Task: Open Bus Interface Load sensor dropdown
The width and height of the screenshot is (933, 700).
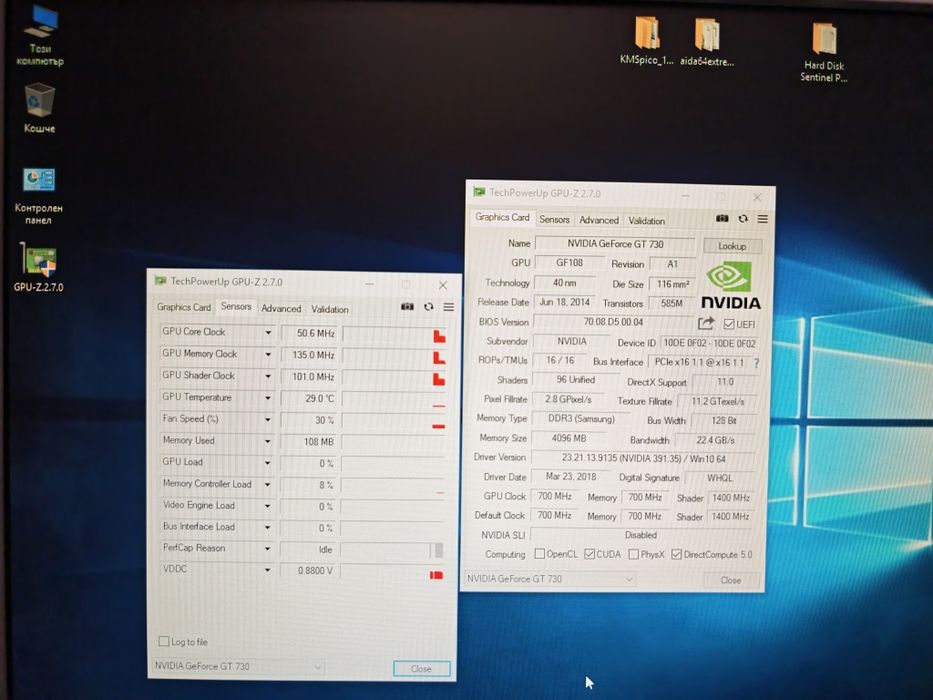Action: click(268, 527)
